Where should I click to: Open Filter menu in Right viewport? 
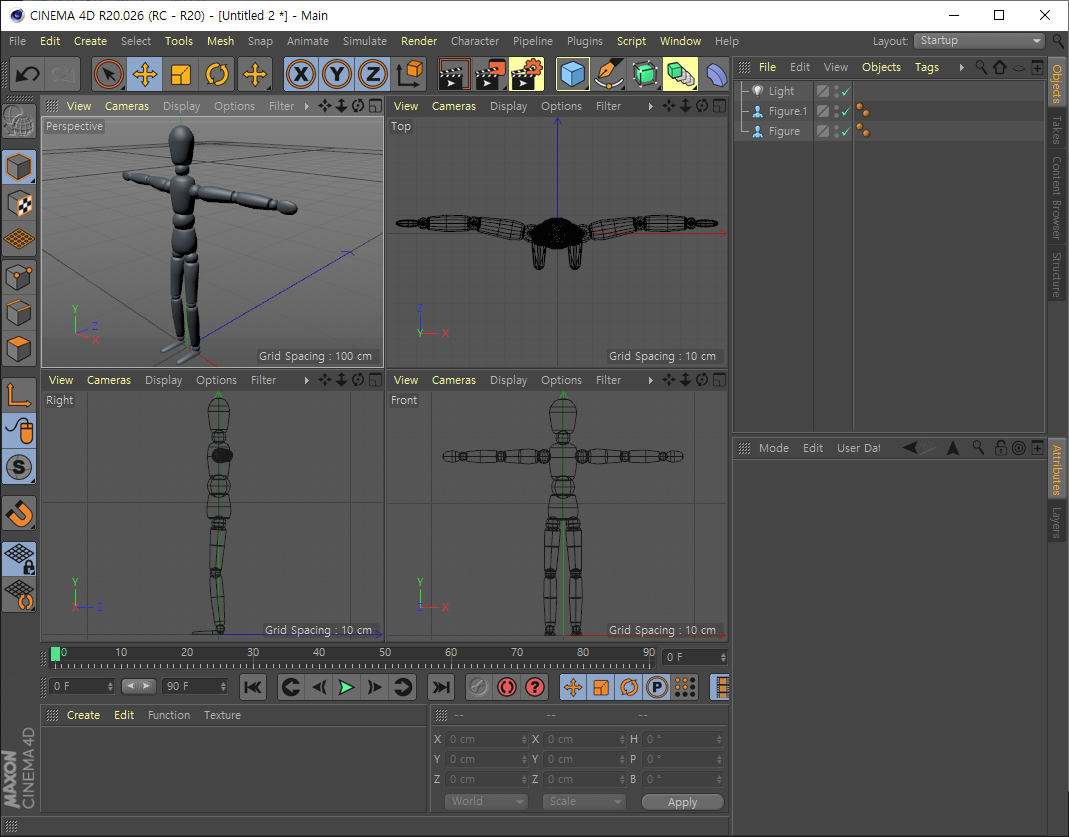tap(263, 380)
